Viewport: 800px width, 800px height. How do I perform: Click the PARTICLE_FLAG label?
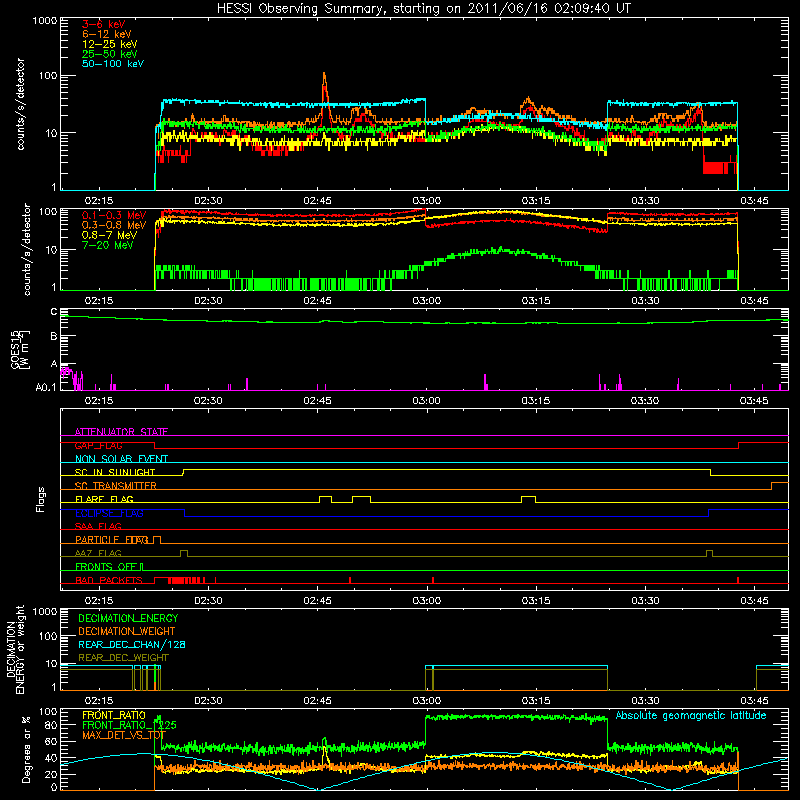(112, 540)
